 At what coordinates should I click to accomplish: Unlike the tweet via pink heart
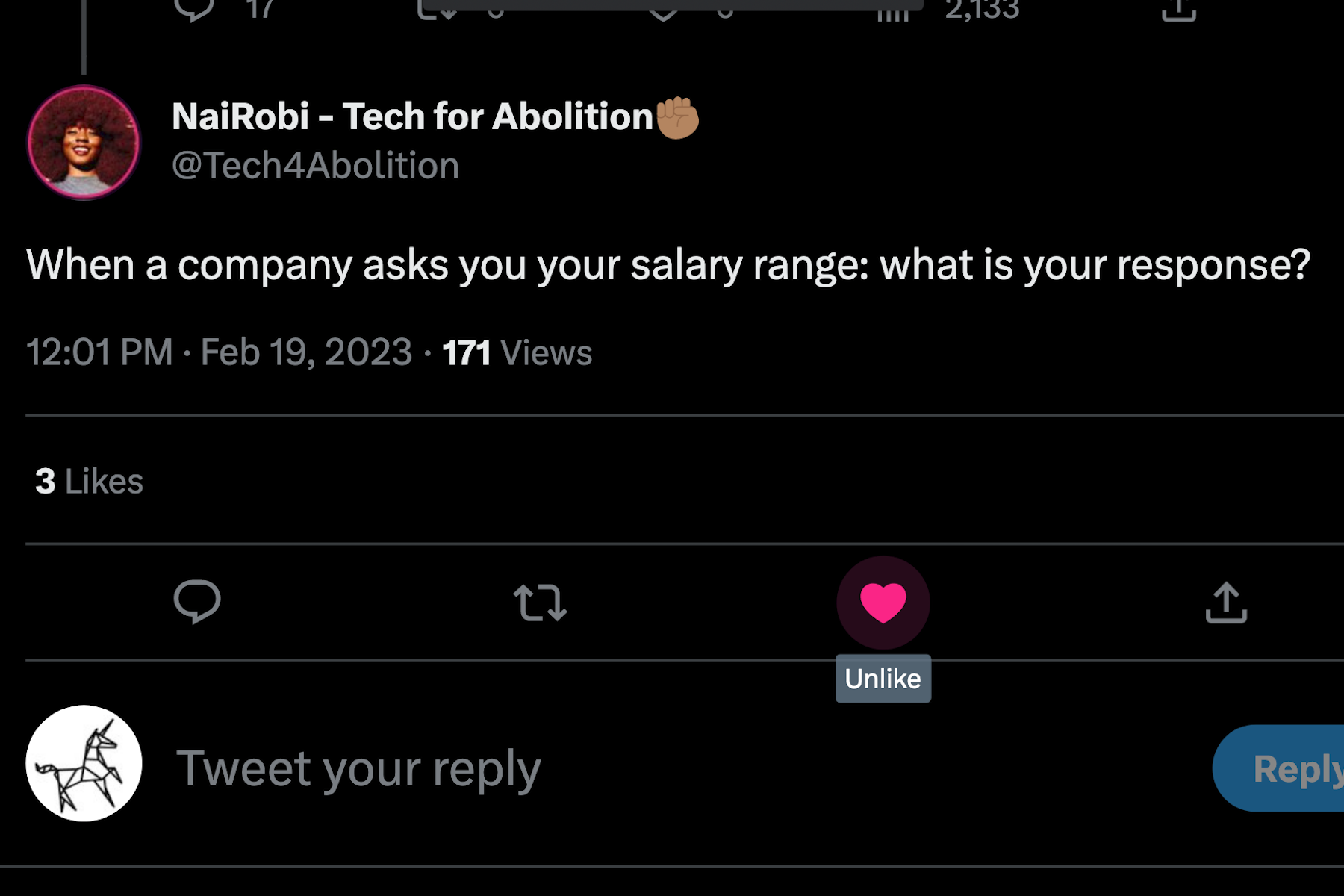(x=883, y=603)
